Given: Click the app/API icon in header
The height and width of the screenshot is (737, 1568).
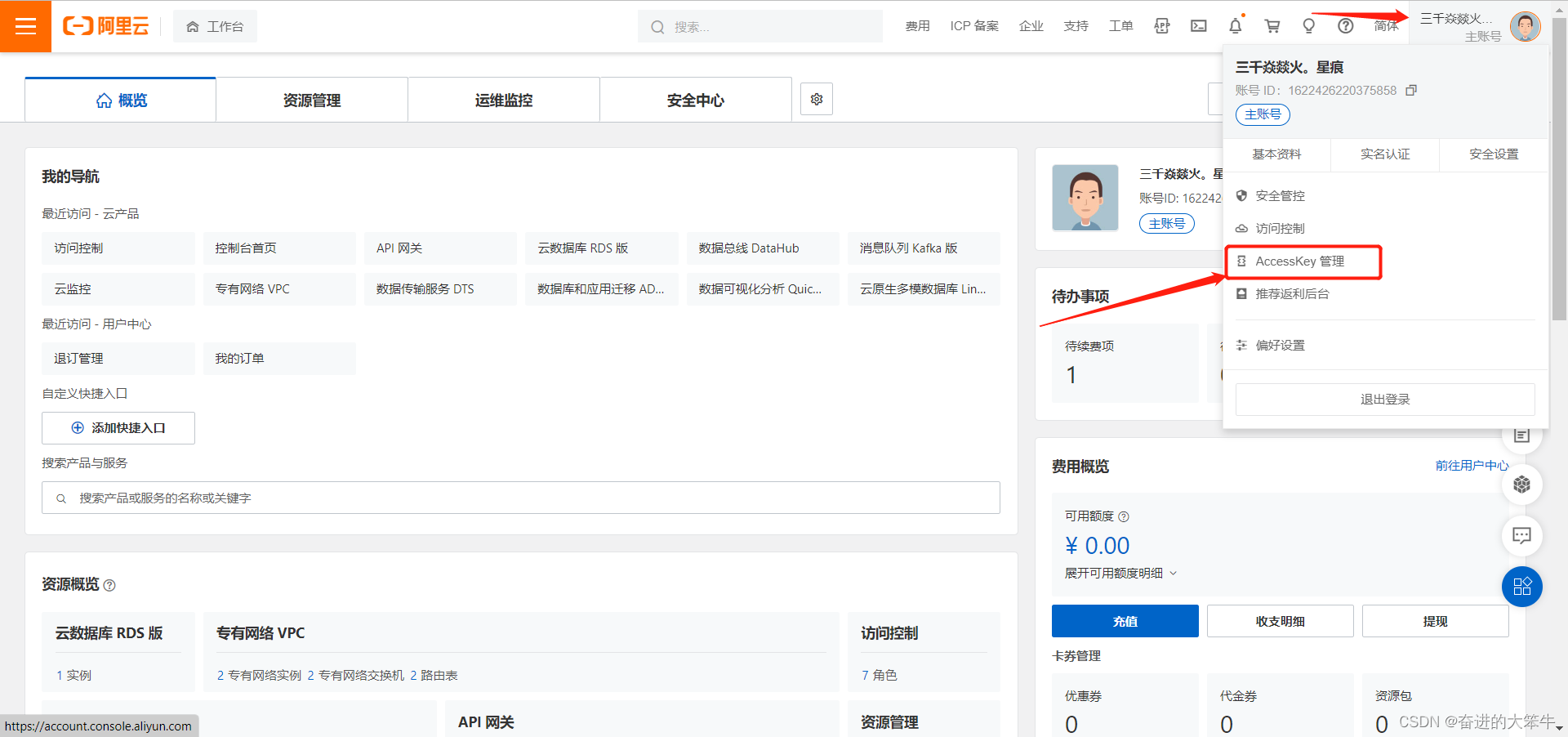Looking at the screenshot, I should (x=1162, y=26).
